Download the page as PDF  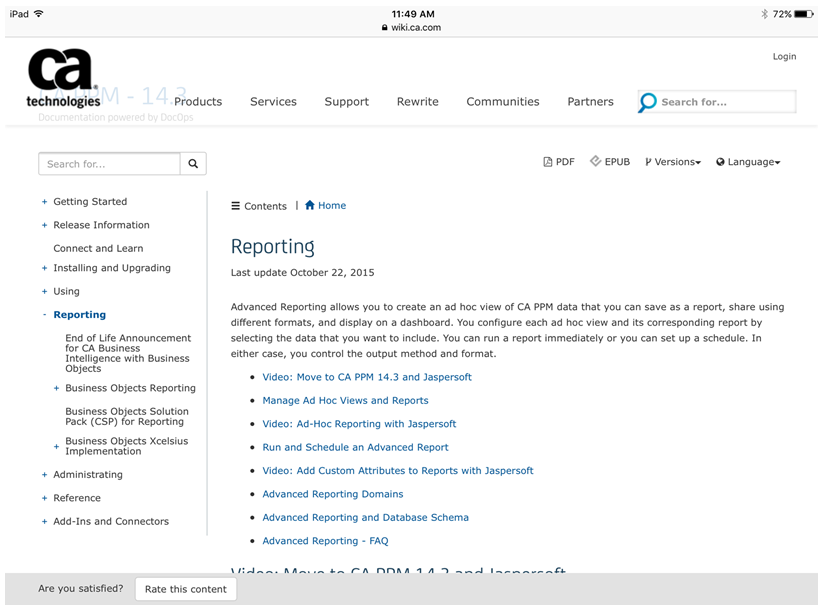[x=559, y=162]
